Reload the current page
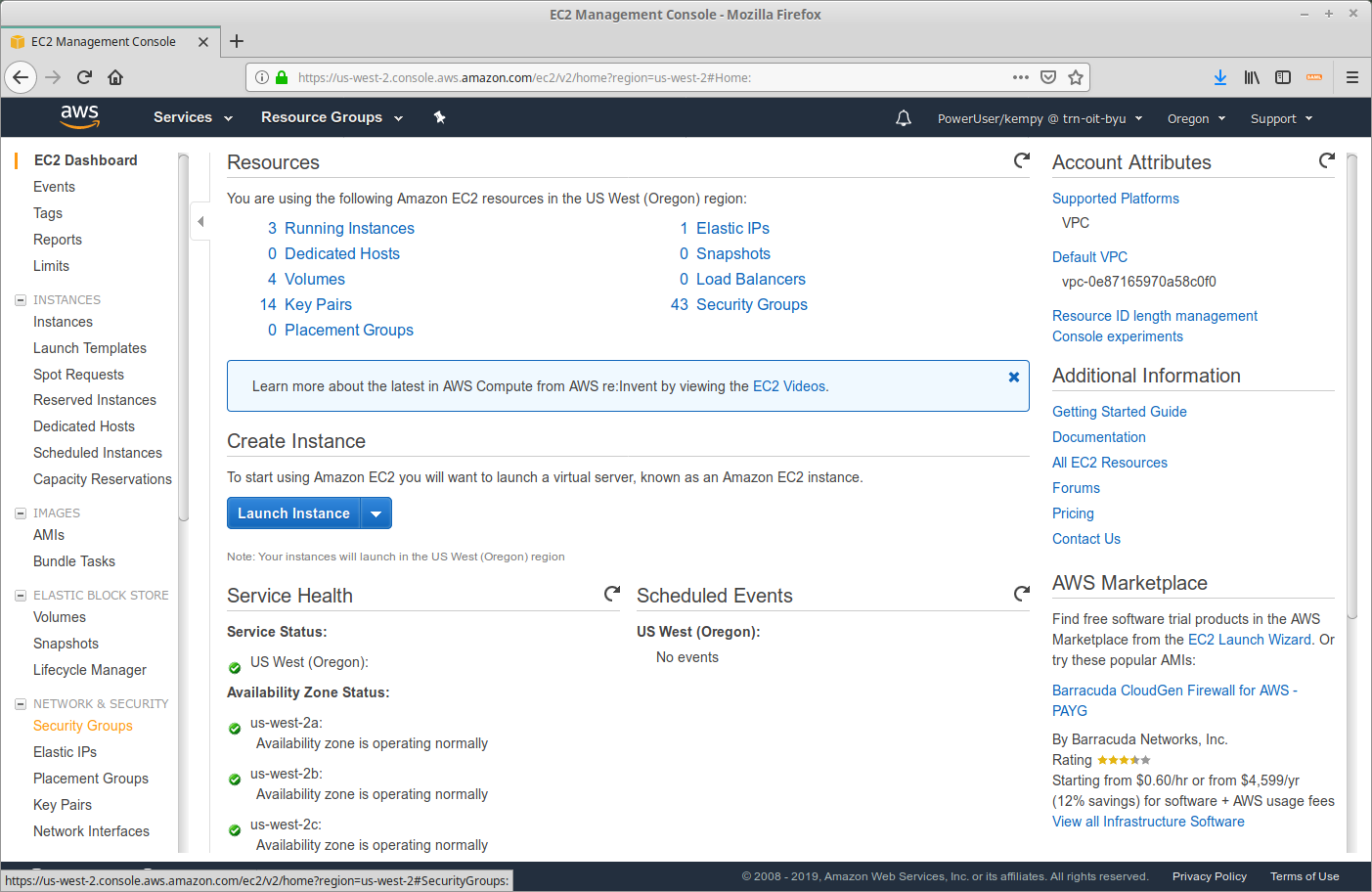 84,77
